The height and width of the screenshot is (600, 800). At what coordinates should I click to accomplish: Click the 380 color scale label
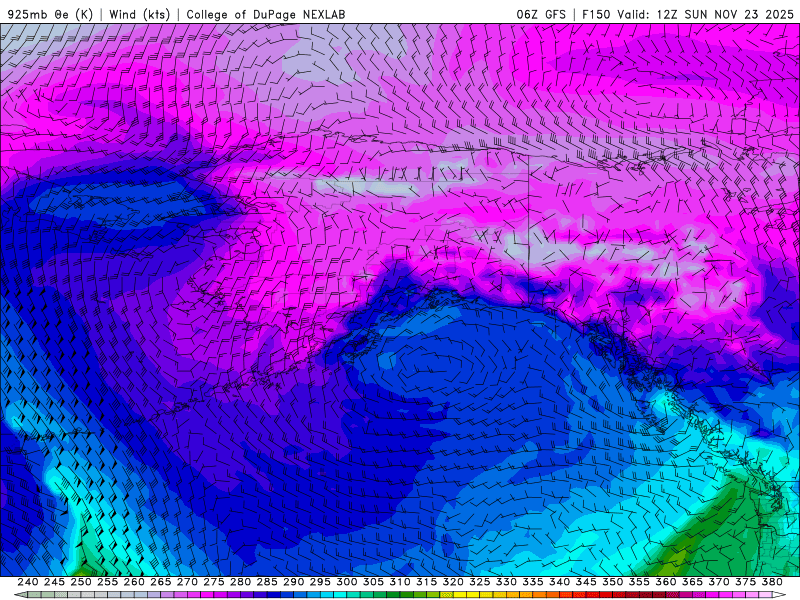coord(772,582)
